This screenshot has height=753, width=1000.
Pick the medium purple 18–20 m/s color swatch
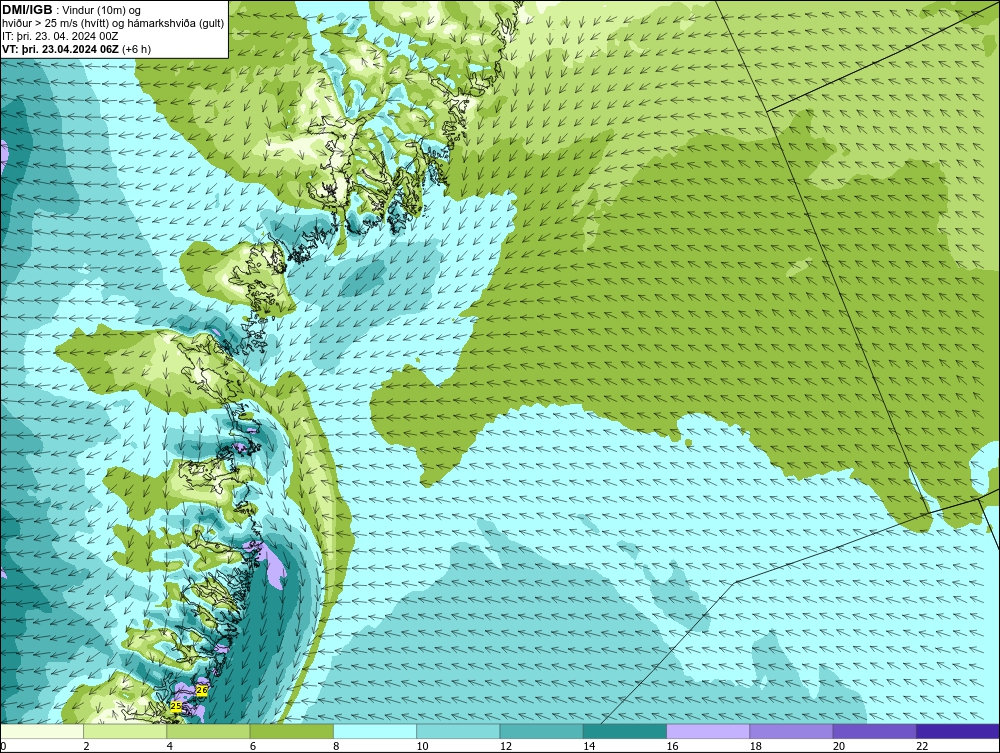(791, 731)
